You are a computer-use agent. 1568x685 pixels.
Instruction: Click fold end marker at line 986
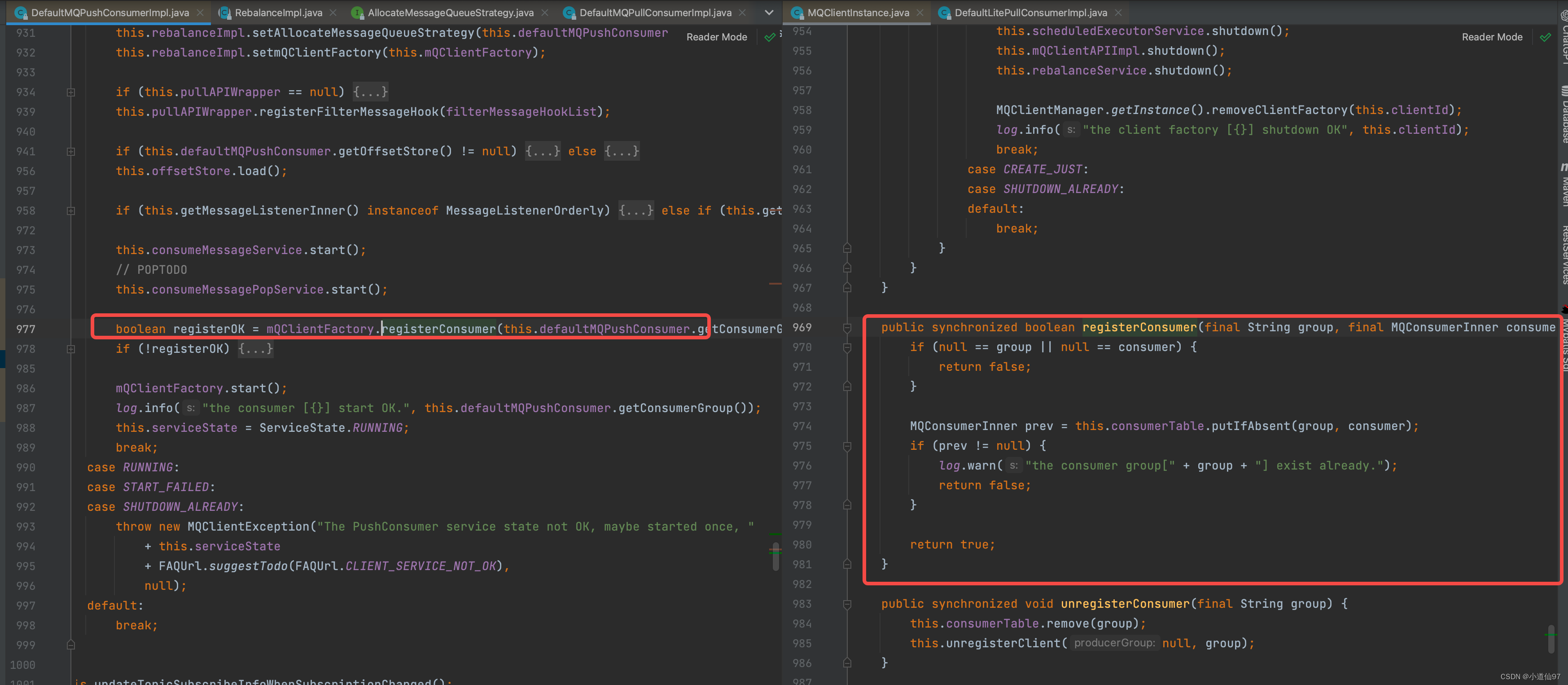(847, 663)
